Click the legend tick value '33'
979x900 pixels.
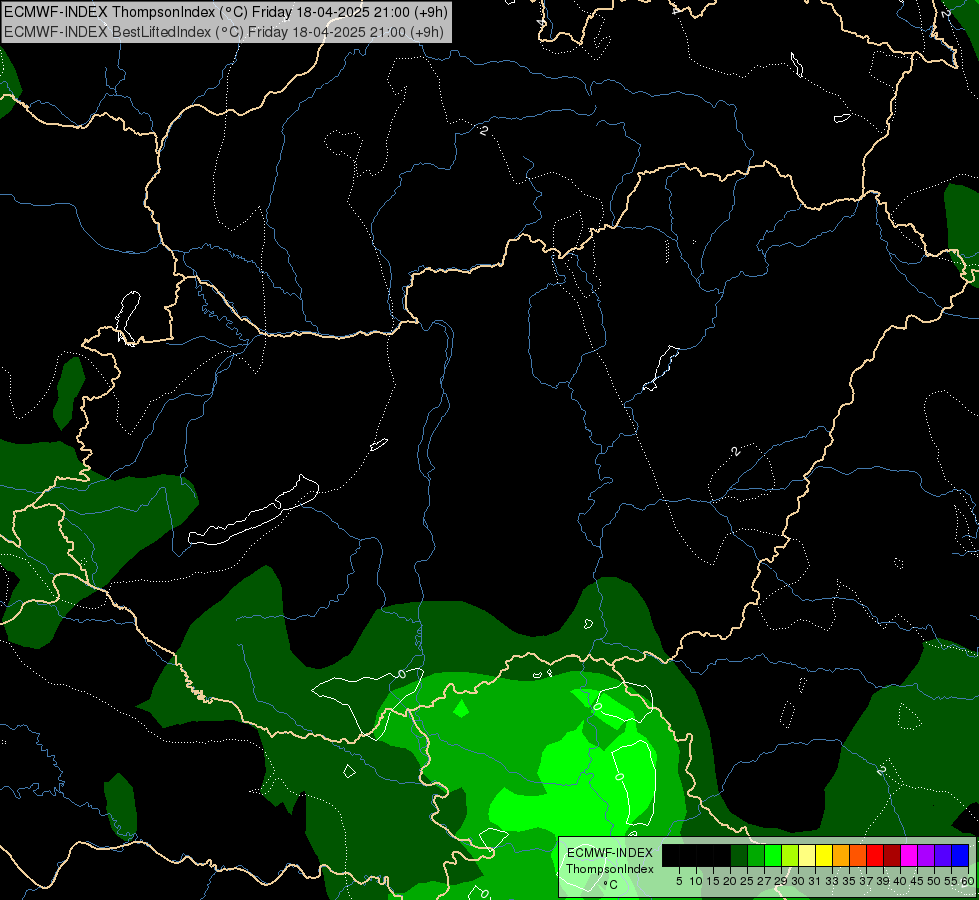pyautogui.click(x=832, y=881)
